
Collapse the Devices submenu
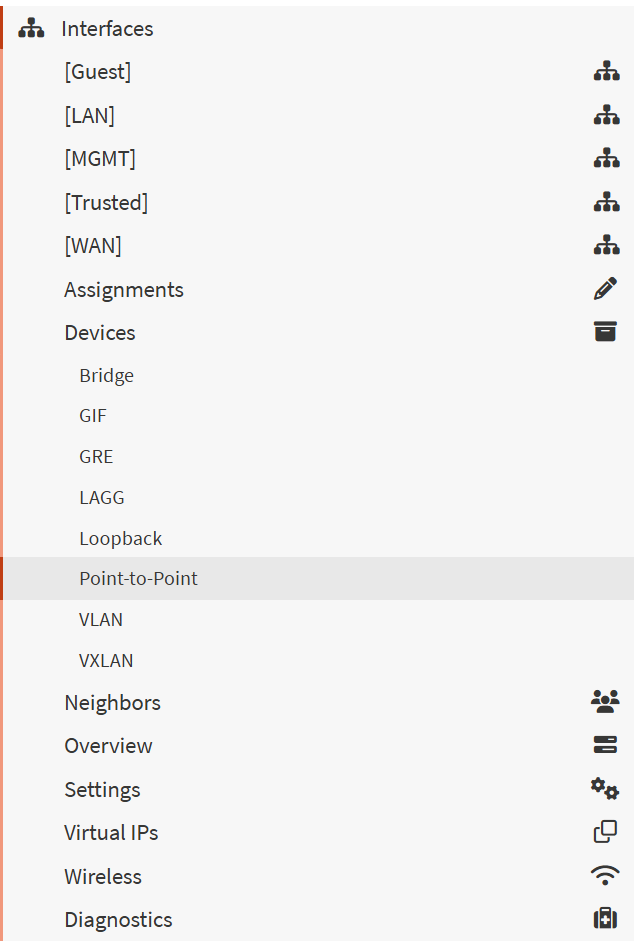pyautogui.click(x=100, y=332)
